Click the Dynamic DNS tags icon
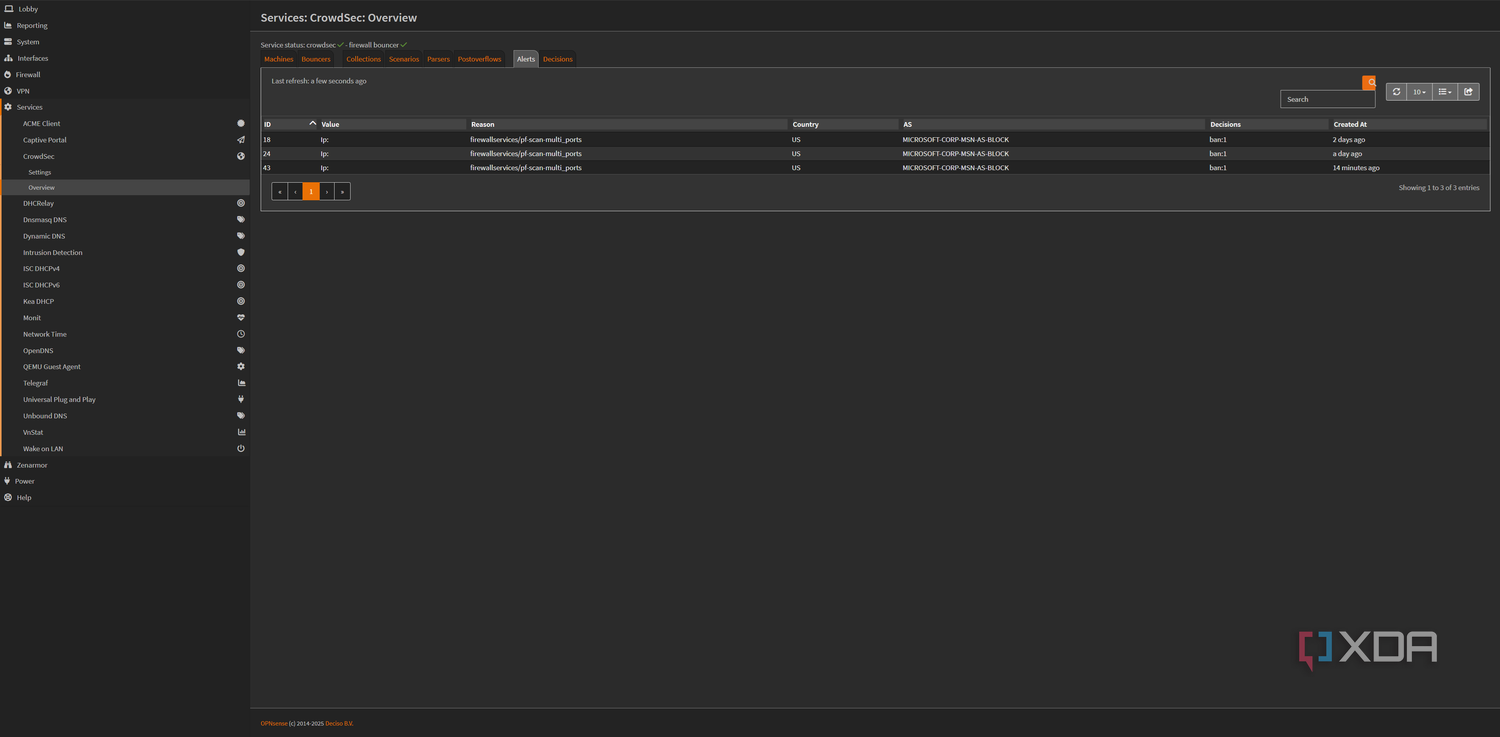This screenshot has height=737, width=1500. 241,236
